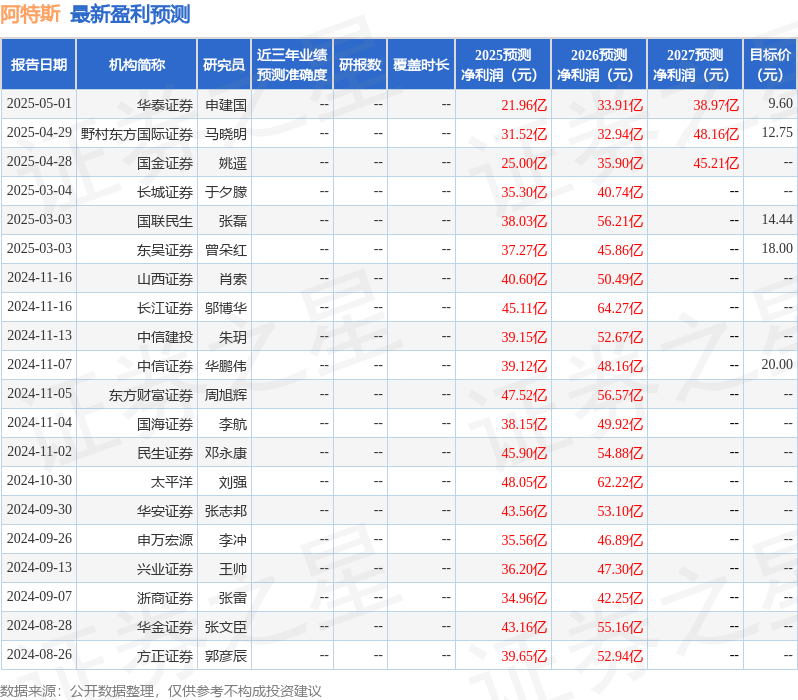Image resolution: width=798 pixels, height=700 pixels.
Task: Select researcher 申建国
Action: coord(226,105)
